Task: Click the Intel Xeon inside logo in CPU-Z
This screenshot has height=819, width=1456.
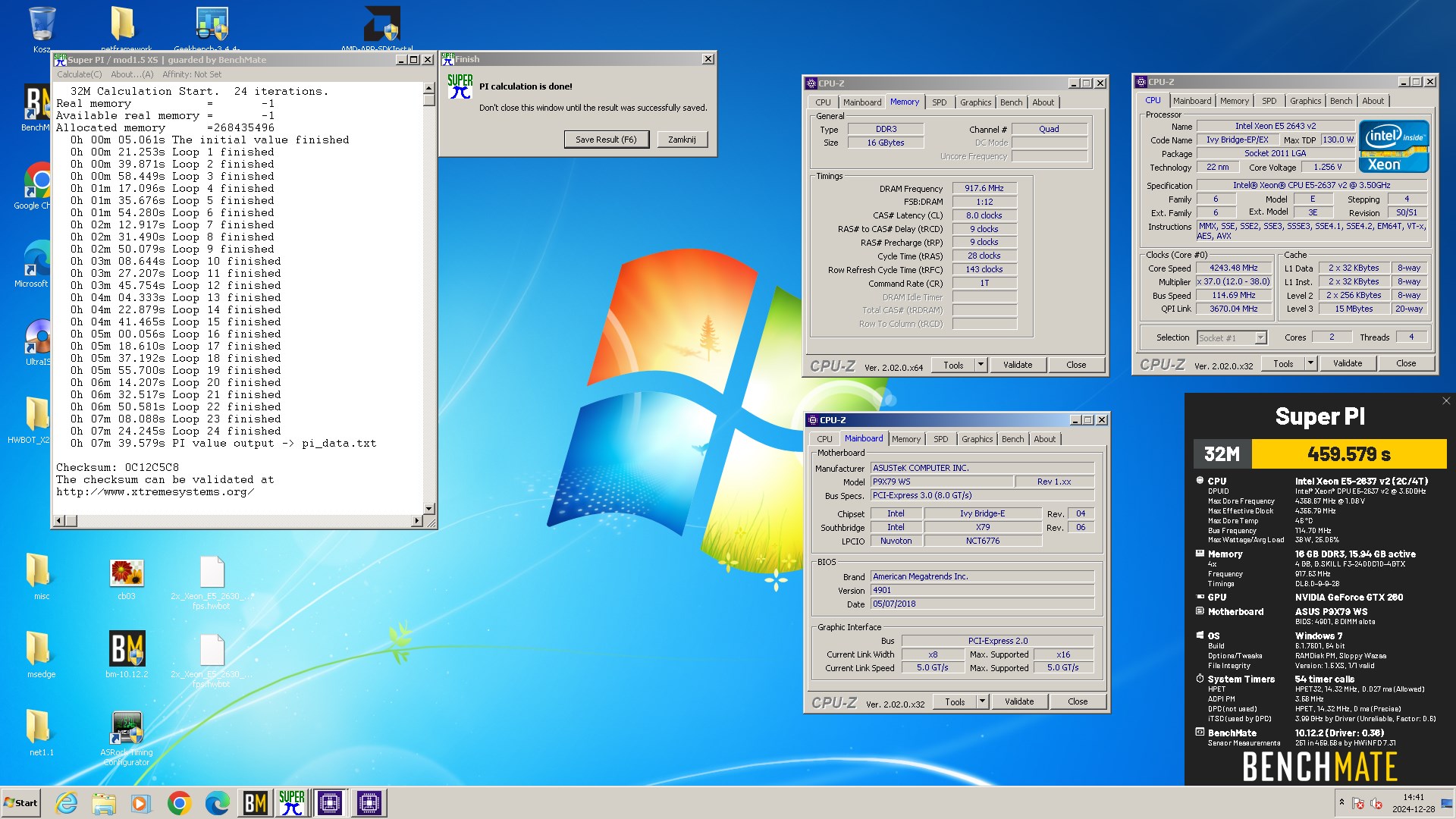Action: [1393, 146]
